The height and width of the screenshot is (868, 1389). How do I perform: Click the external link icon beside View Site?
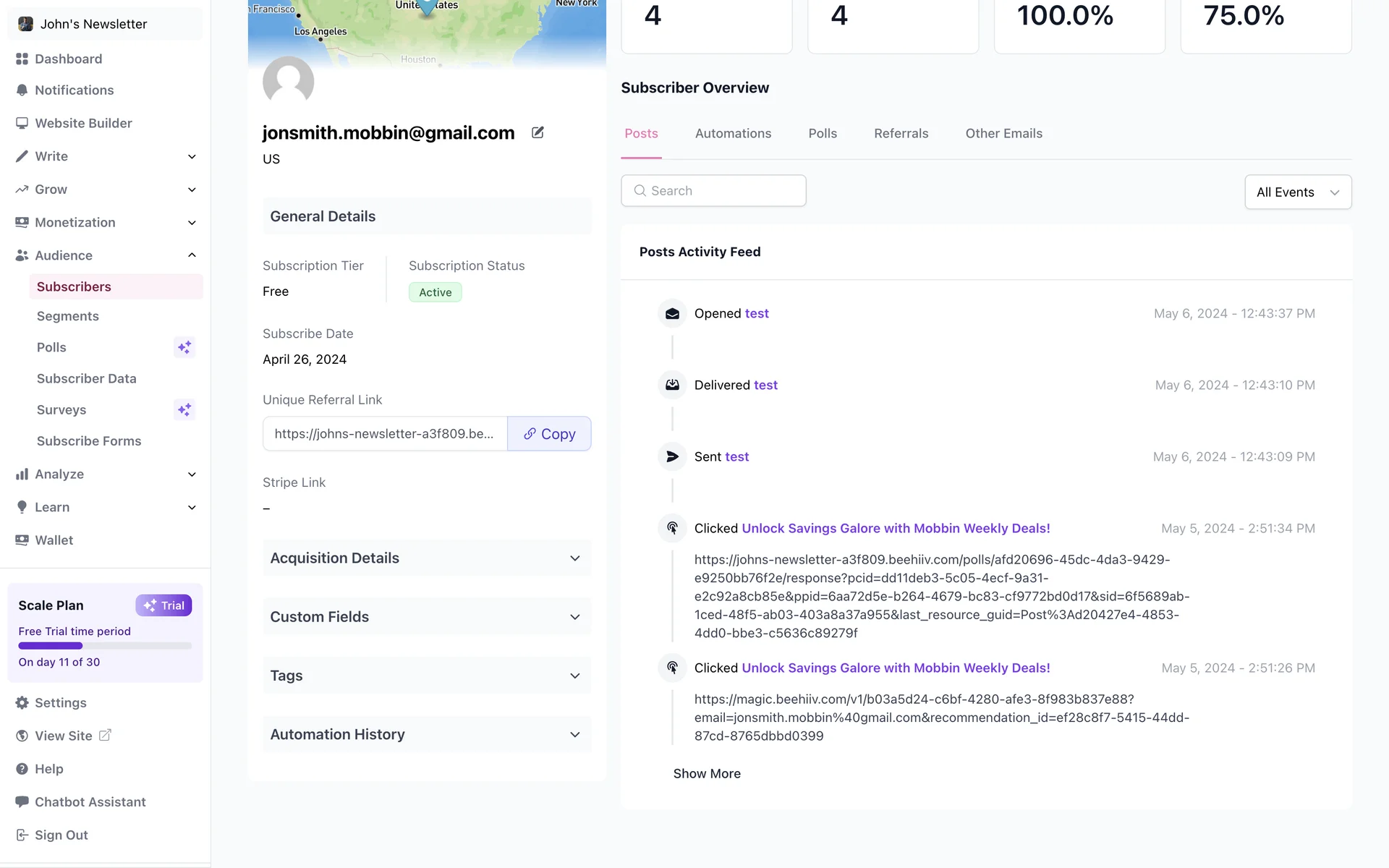105,735
